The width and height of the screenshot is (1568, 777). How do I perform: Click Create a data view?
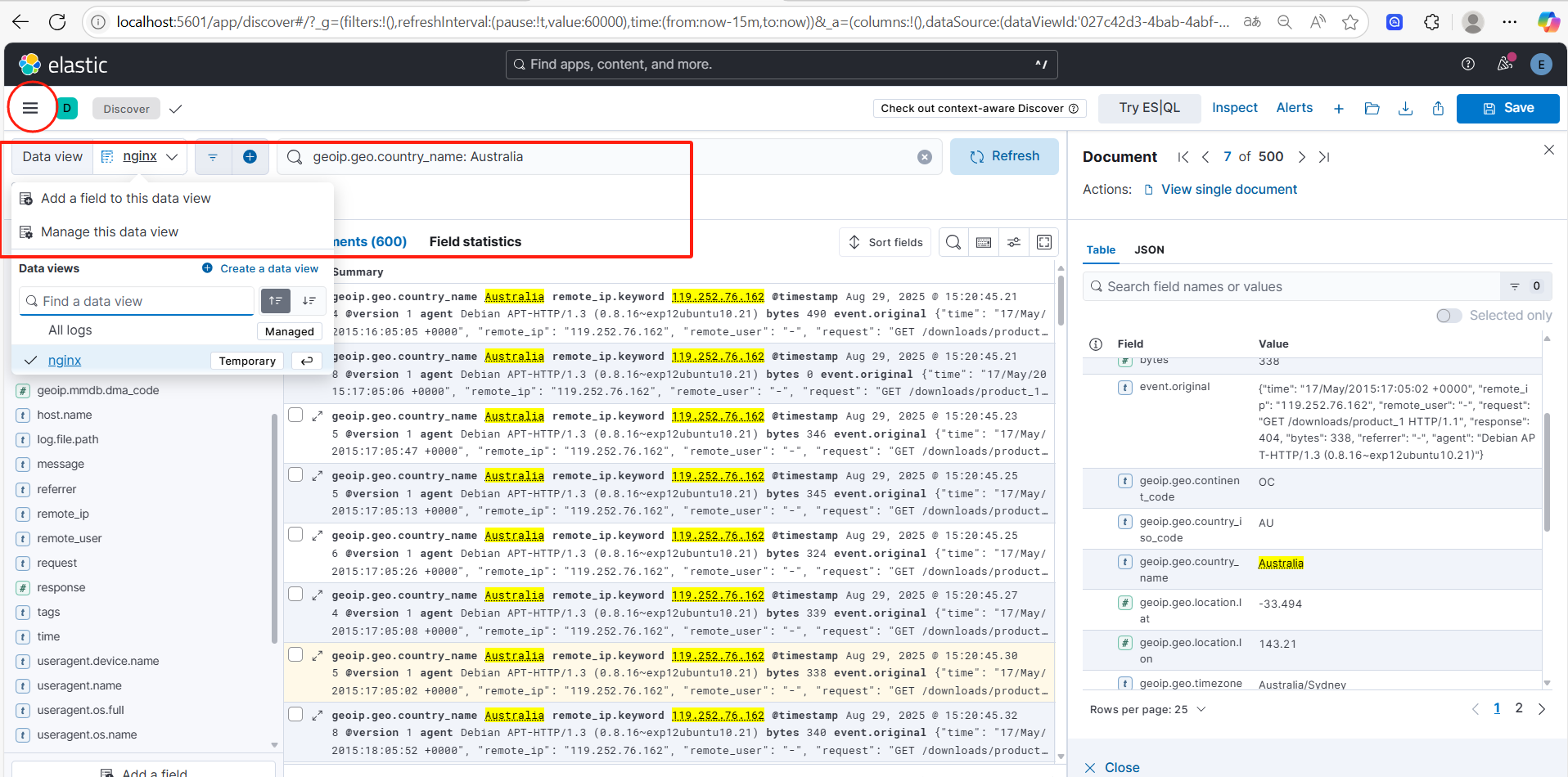pos(260,268)
